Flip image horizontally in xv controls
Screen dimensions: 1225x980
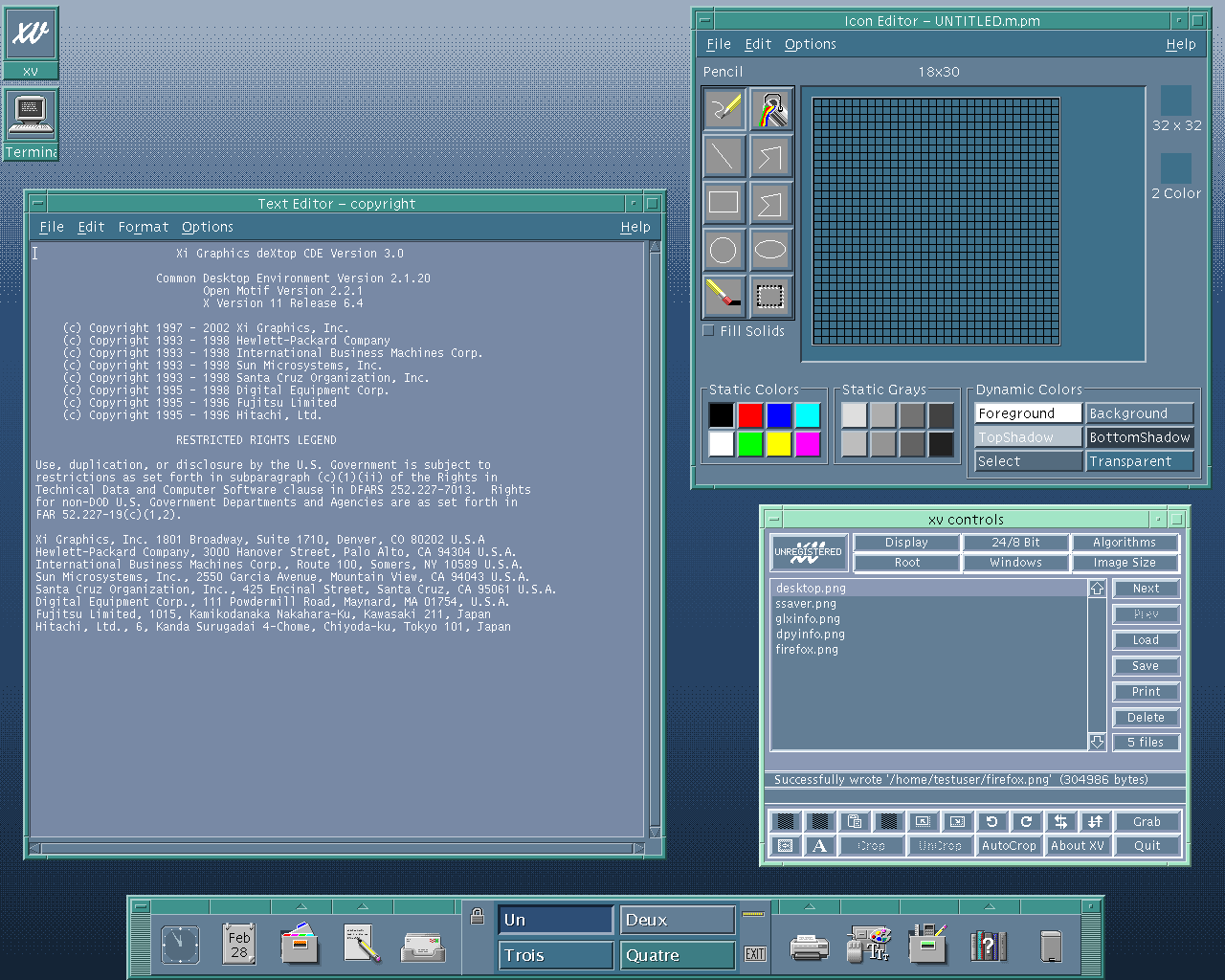(1060, 821)
